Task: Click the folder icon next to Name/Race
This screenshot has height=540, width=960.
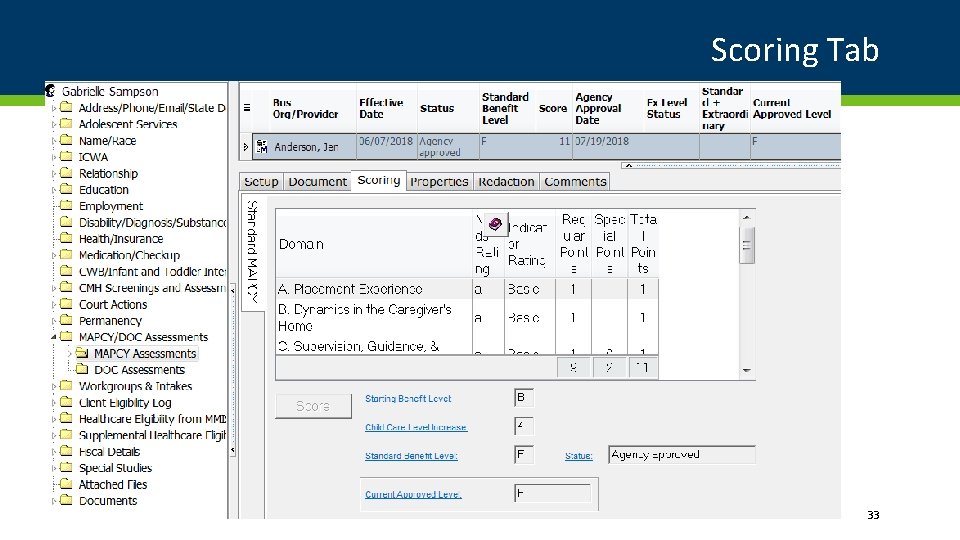Action: tap(66, 140)
